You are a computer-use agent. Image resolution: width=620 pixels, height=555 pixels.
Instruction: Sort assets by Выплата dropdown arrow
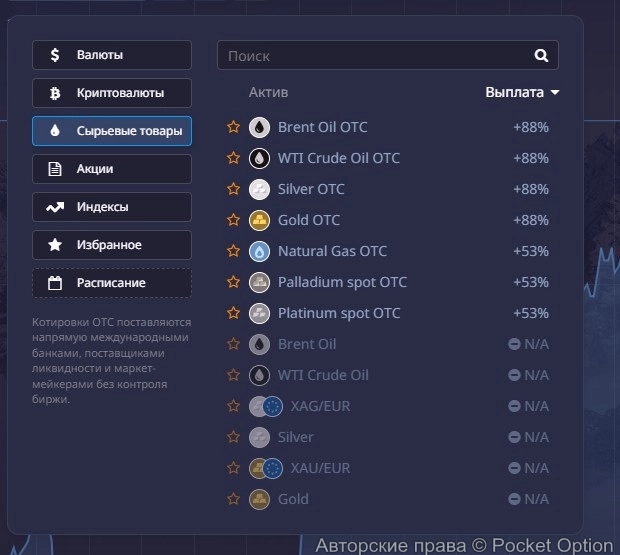[x=554, y=93]
